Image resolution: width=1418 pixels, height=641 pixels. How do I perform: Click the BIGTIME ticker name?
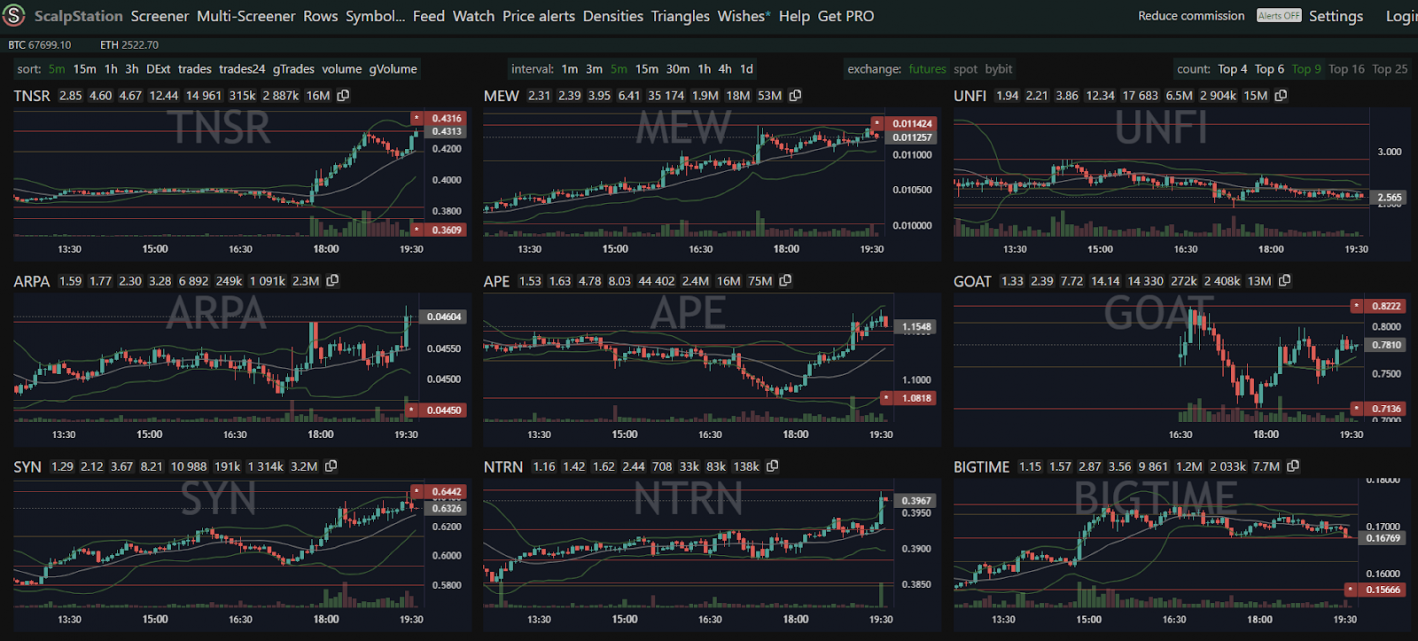pos(982,467)
